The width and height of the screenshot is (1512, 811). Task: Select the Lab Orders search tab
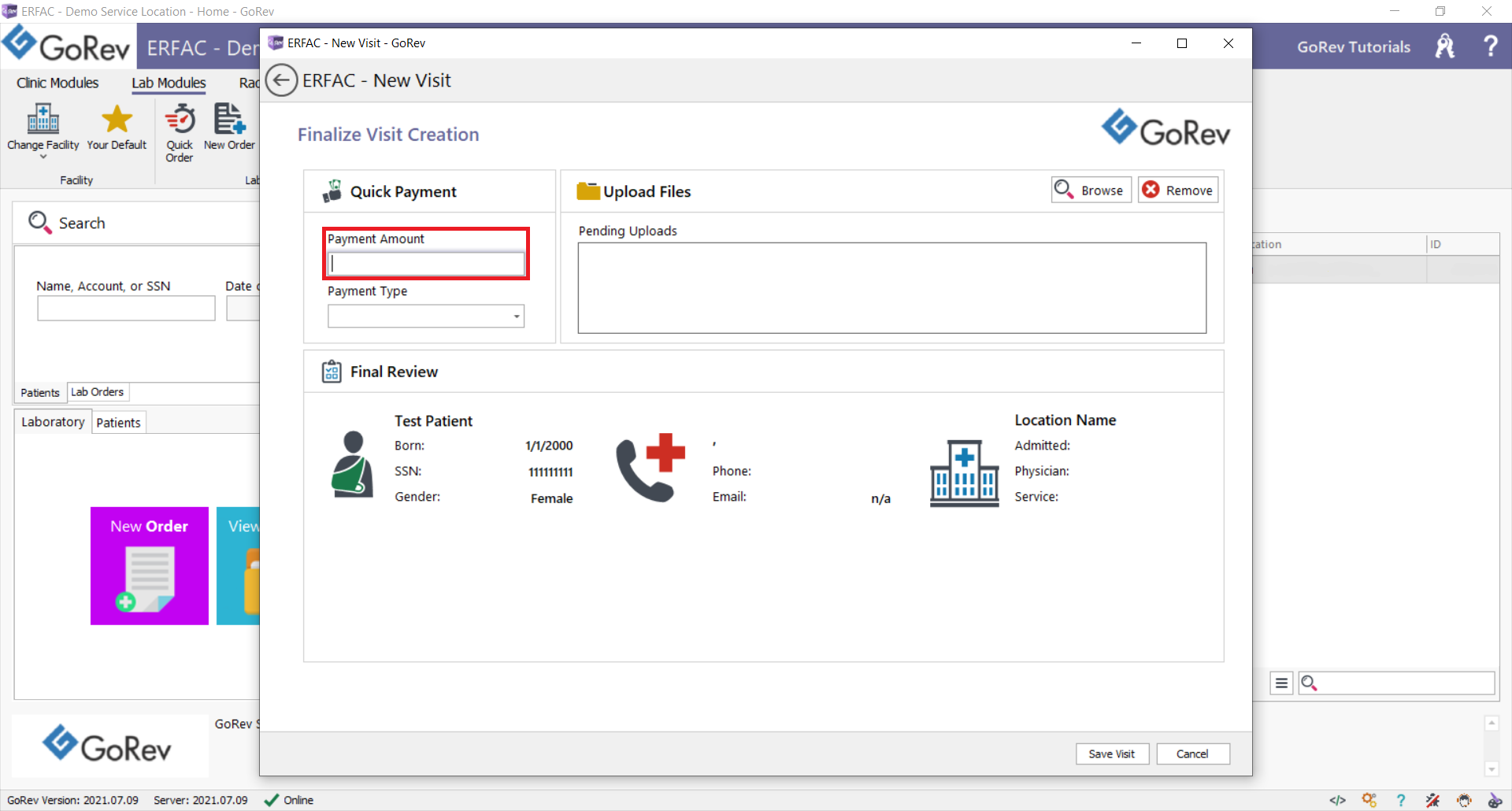click(98, 391)
